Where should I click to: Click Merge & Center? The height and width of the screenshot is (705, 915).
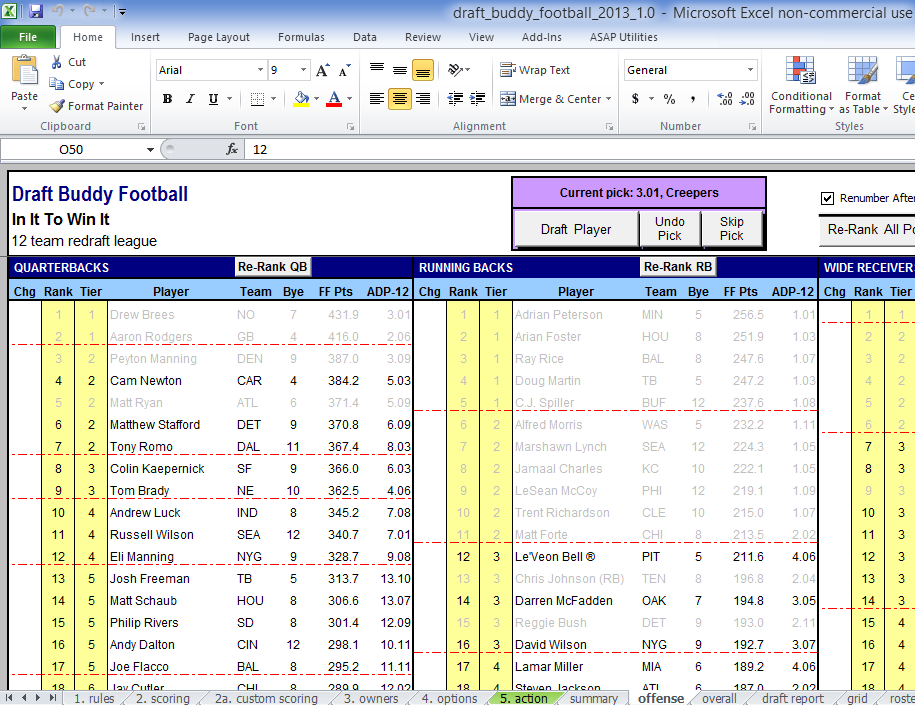(551, 99)
